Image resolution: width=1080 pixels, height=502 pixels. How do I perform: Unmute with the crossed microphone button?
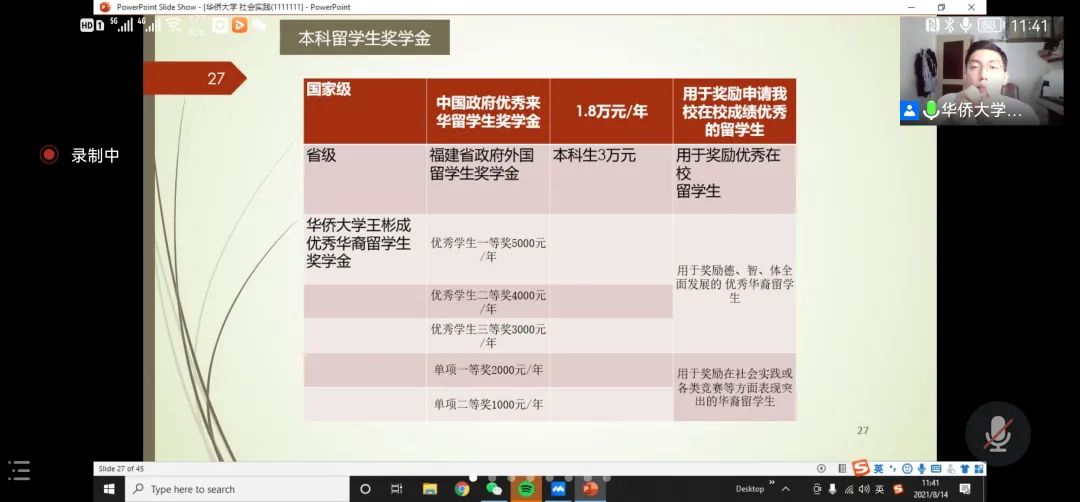tap(997, 434)
